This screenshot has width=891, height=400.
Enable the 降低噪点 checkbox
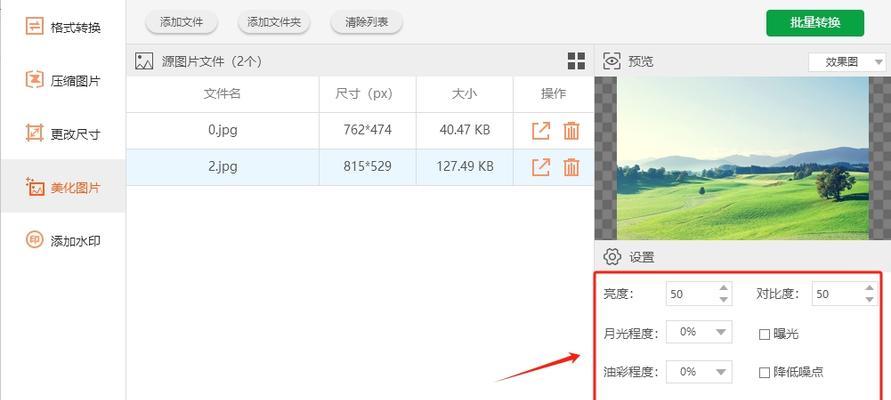pos(764,373)
